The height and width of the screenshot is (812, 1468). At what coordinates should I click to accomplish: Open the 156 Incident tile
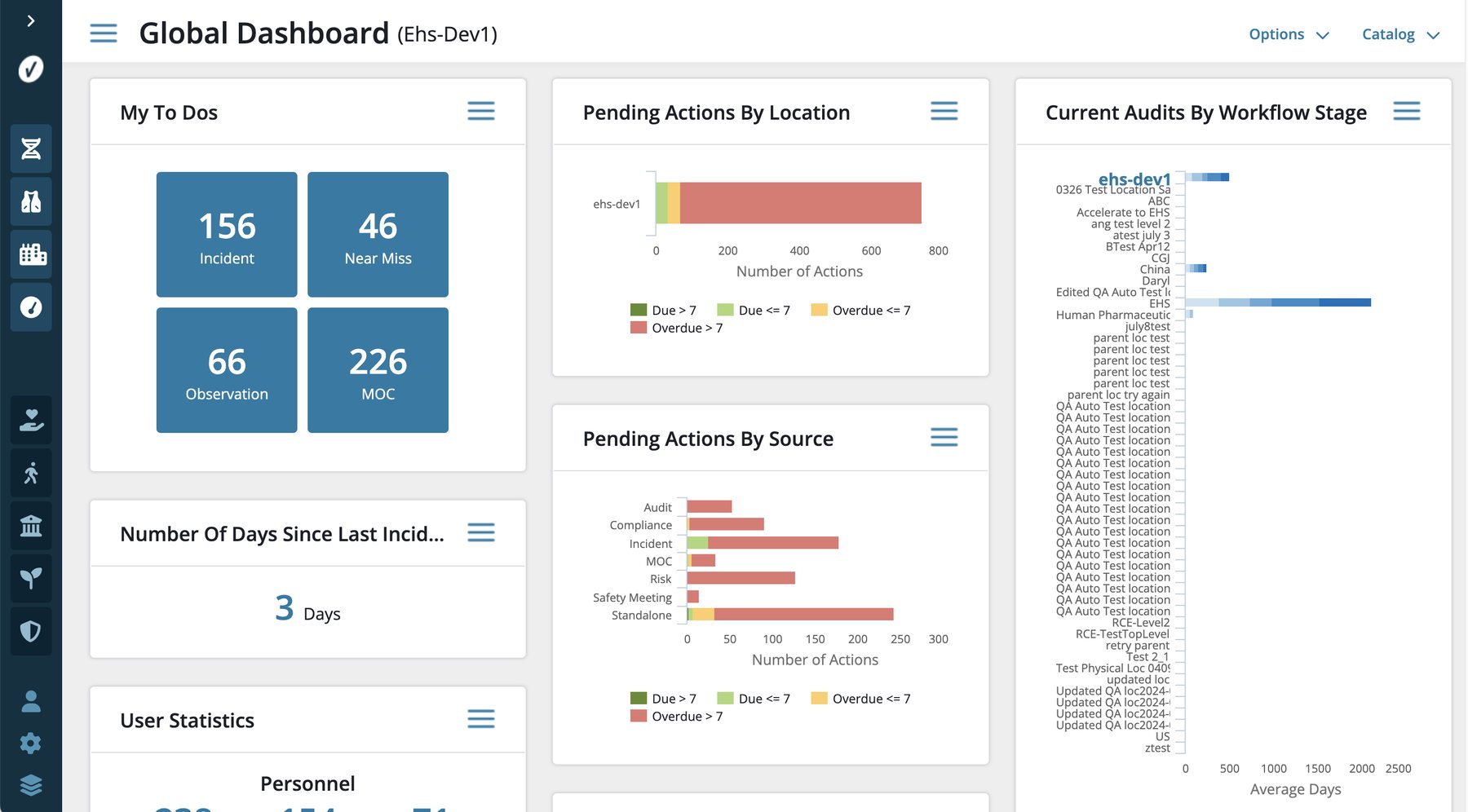[227, 235]
